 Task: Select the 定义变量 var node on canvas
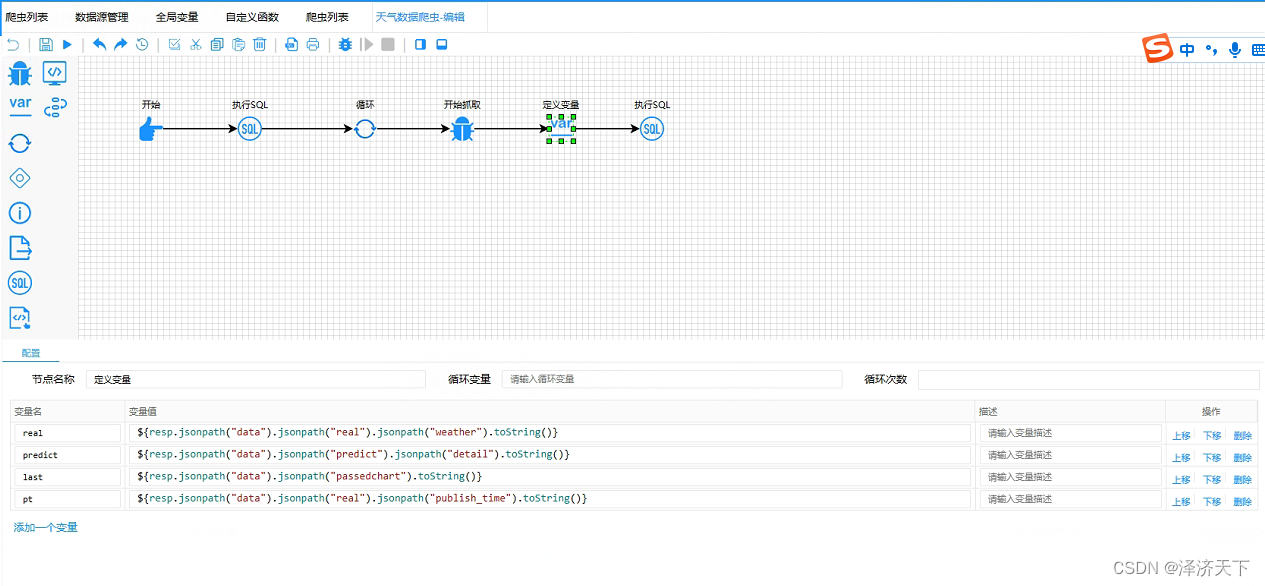561,128
